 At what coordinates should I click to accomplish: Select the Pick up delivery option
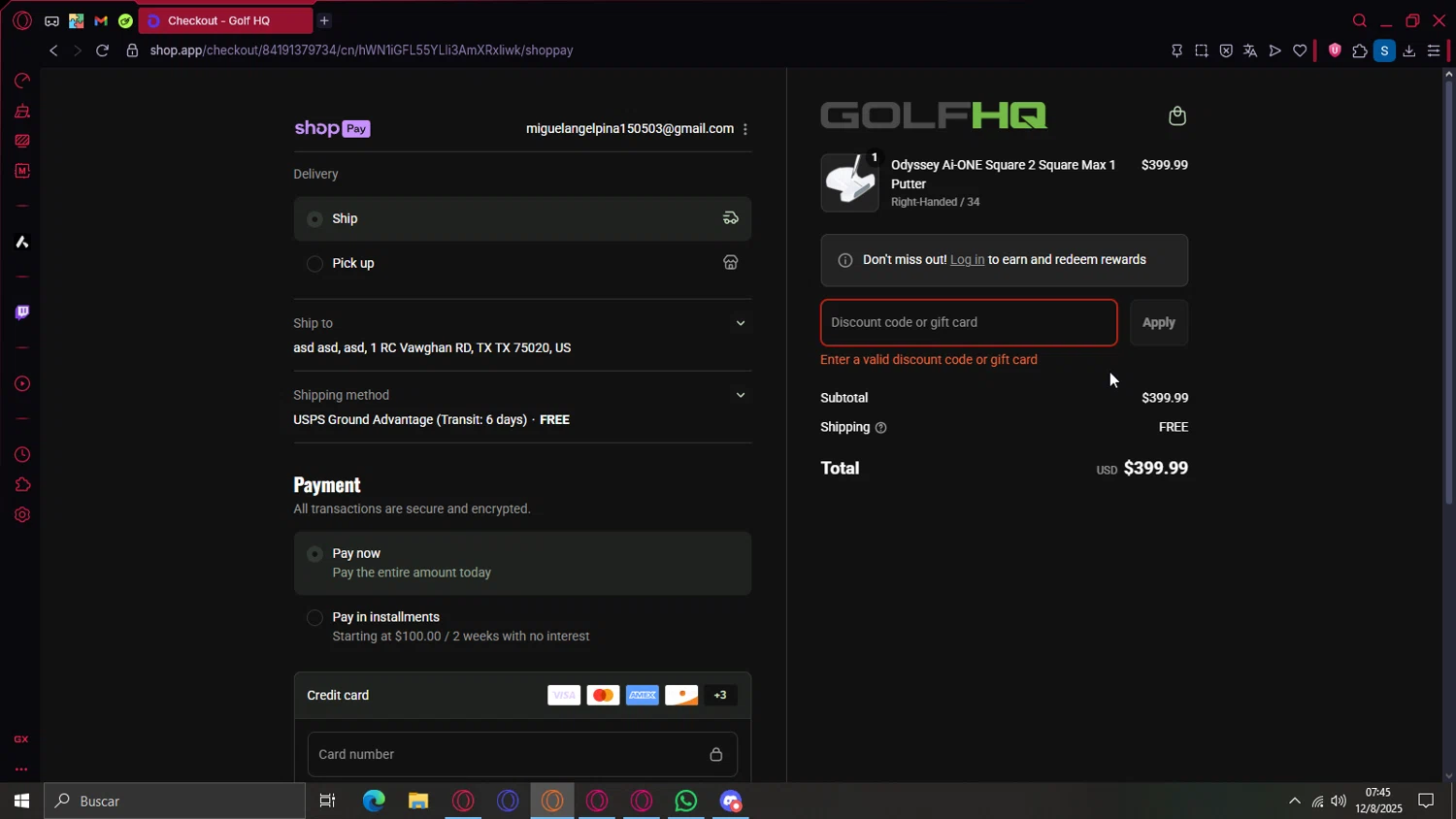point(314,264)
